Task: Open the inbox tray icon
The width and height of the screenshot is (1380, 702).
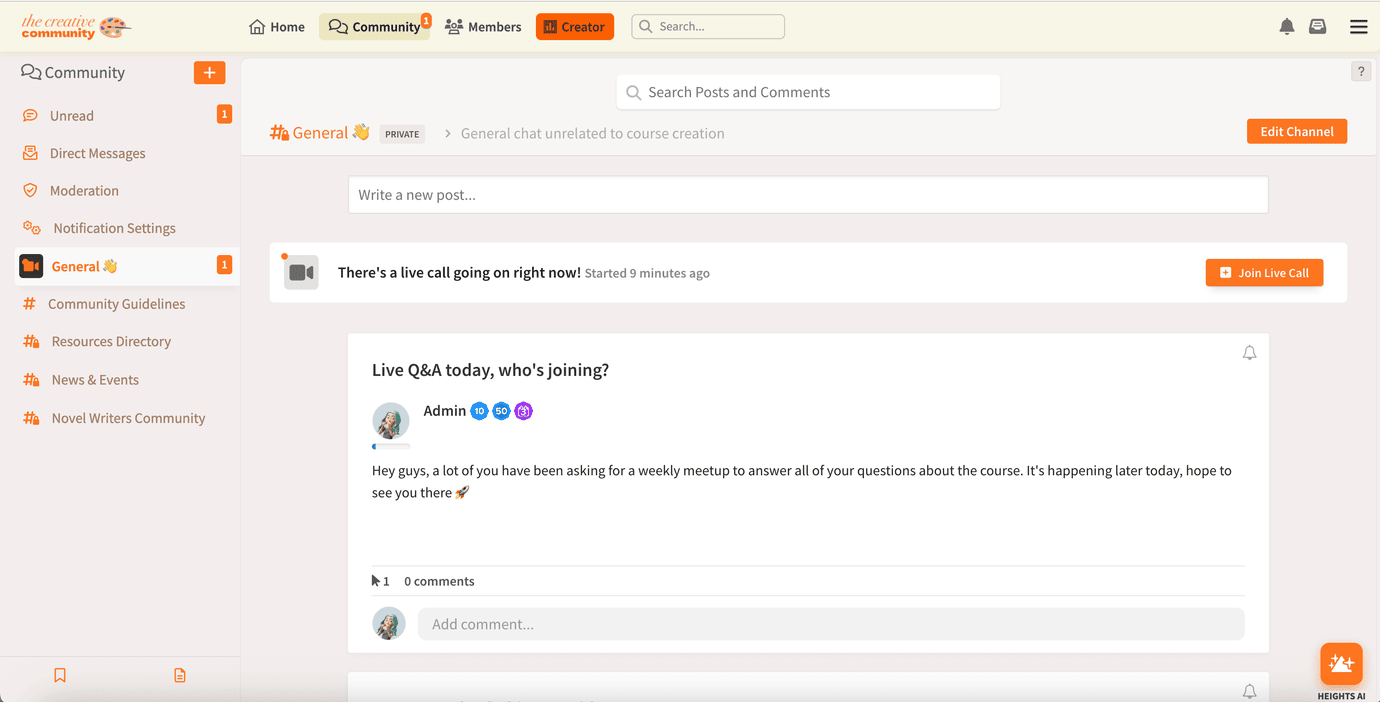Action: click(1318, 27)
